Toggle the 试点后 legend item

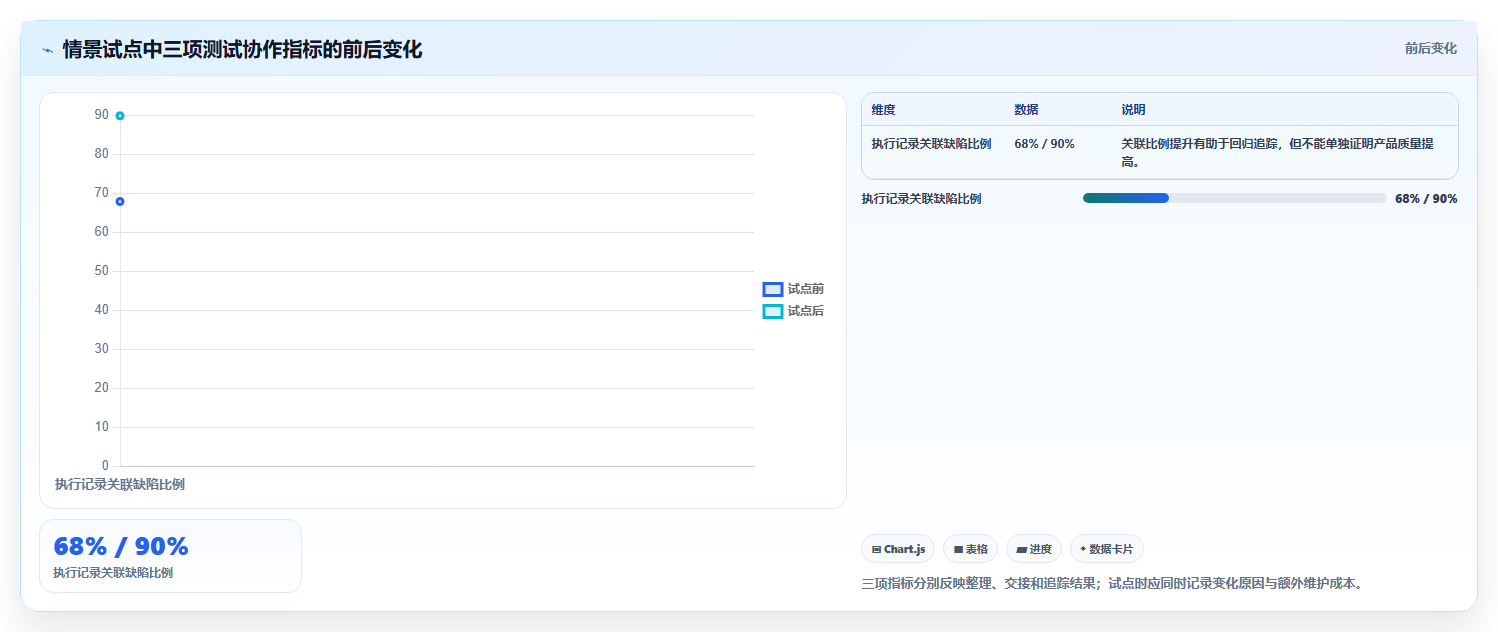793,311
